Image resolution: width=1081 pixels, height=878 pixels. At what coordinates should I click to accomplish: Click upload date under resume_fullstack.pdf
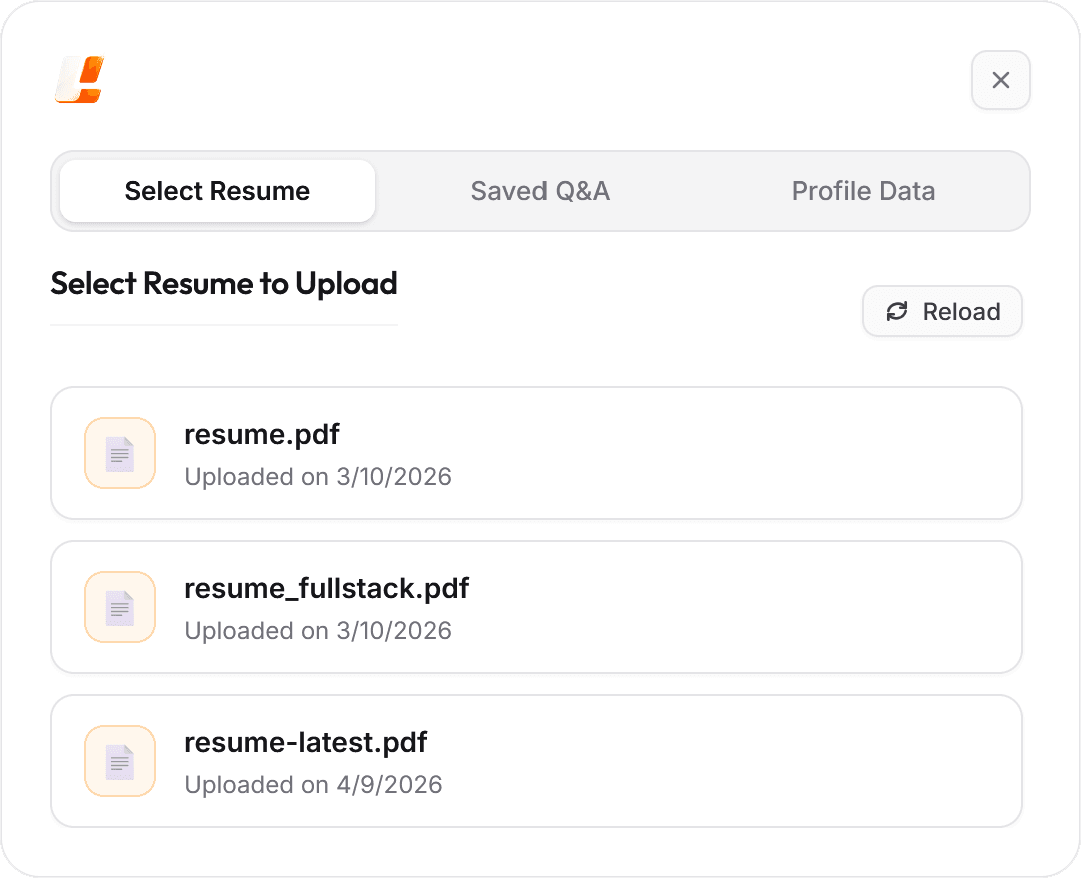[318, 631]
